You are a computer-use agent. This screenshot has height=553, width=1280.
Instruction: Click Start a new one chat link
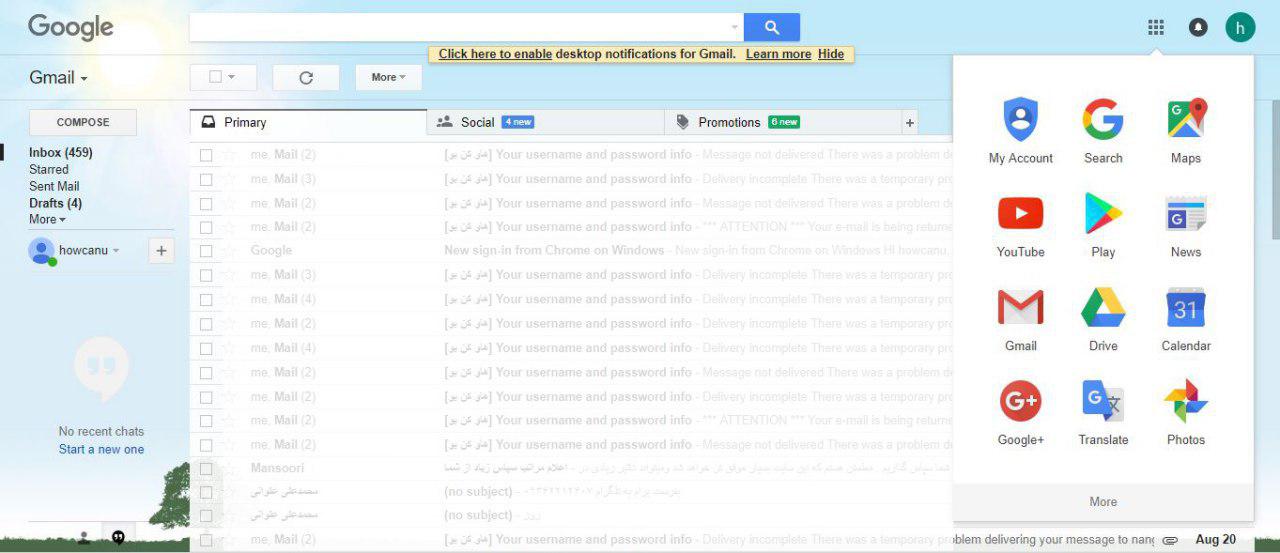pyautogui.click(x=101, y=450)
